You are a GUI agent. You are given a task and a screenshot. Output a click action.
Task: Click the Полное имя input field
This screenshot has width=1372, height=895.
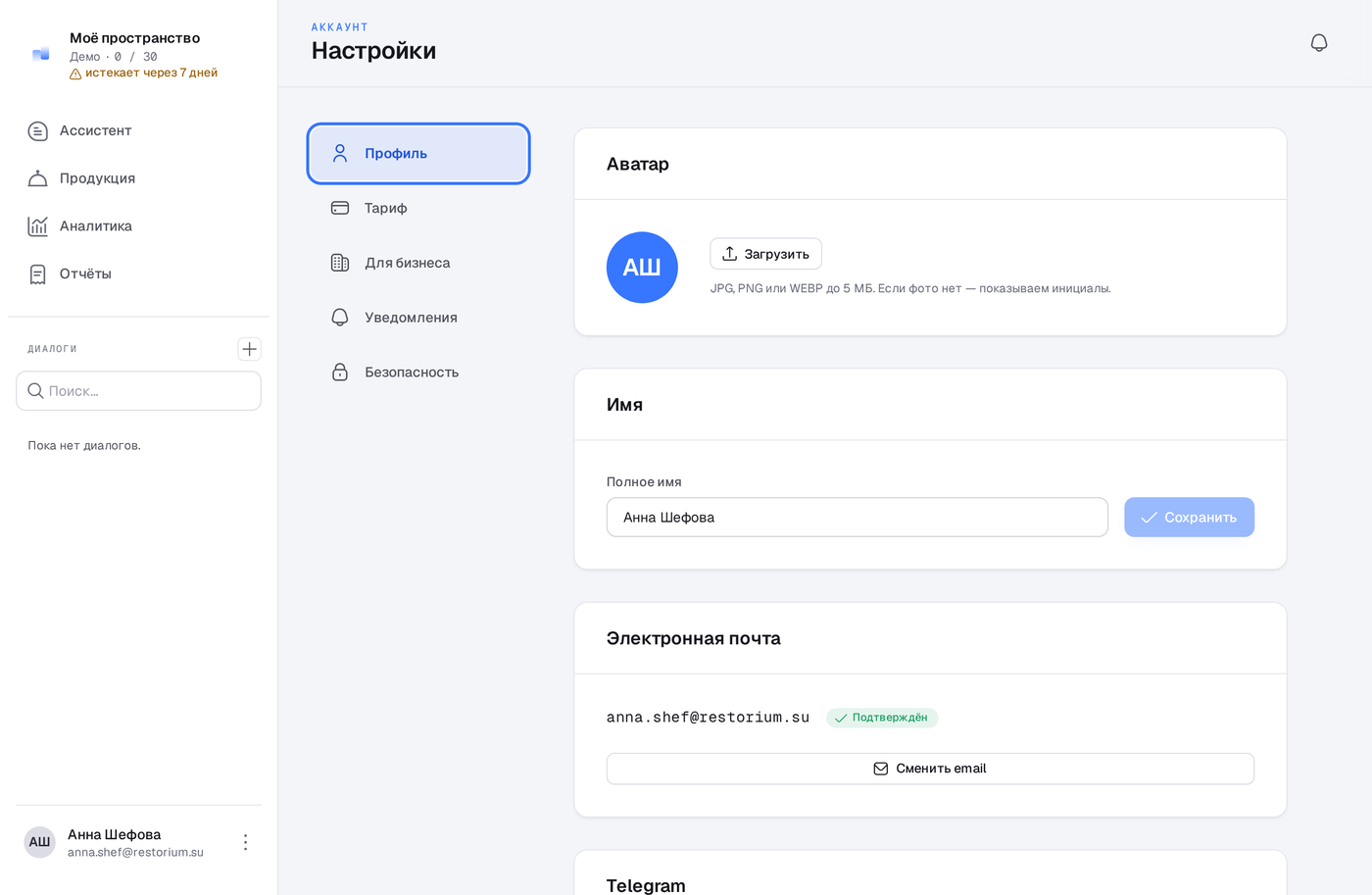point(857,518)
